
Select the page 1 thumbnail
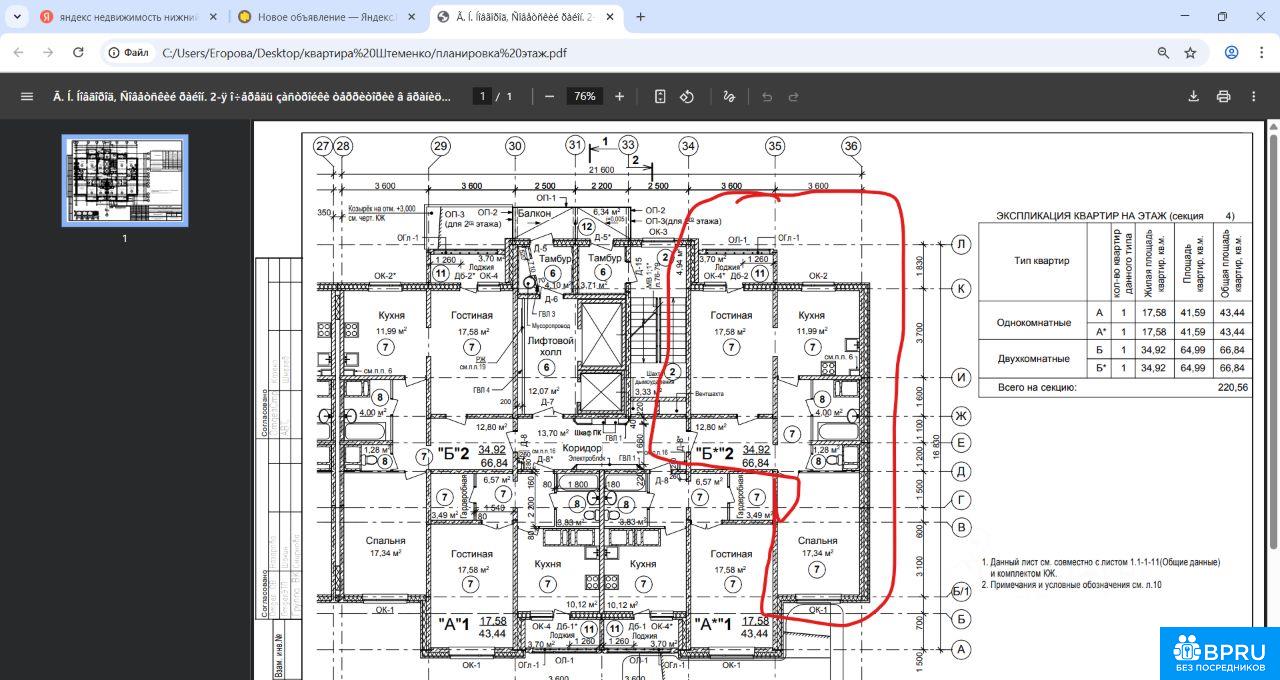point(125,180)
